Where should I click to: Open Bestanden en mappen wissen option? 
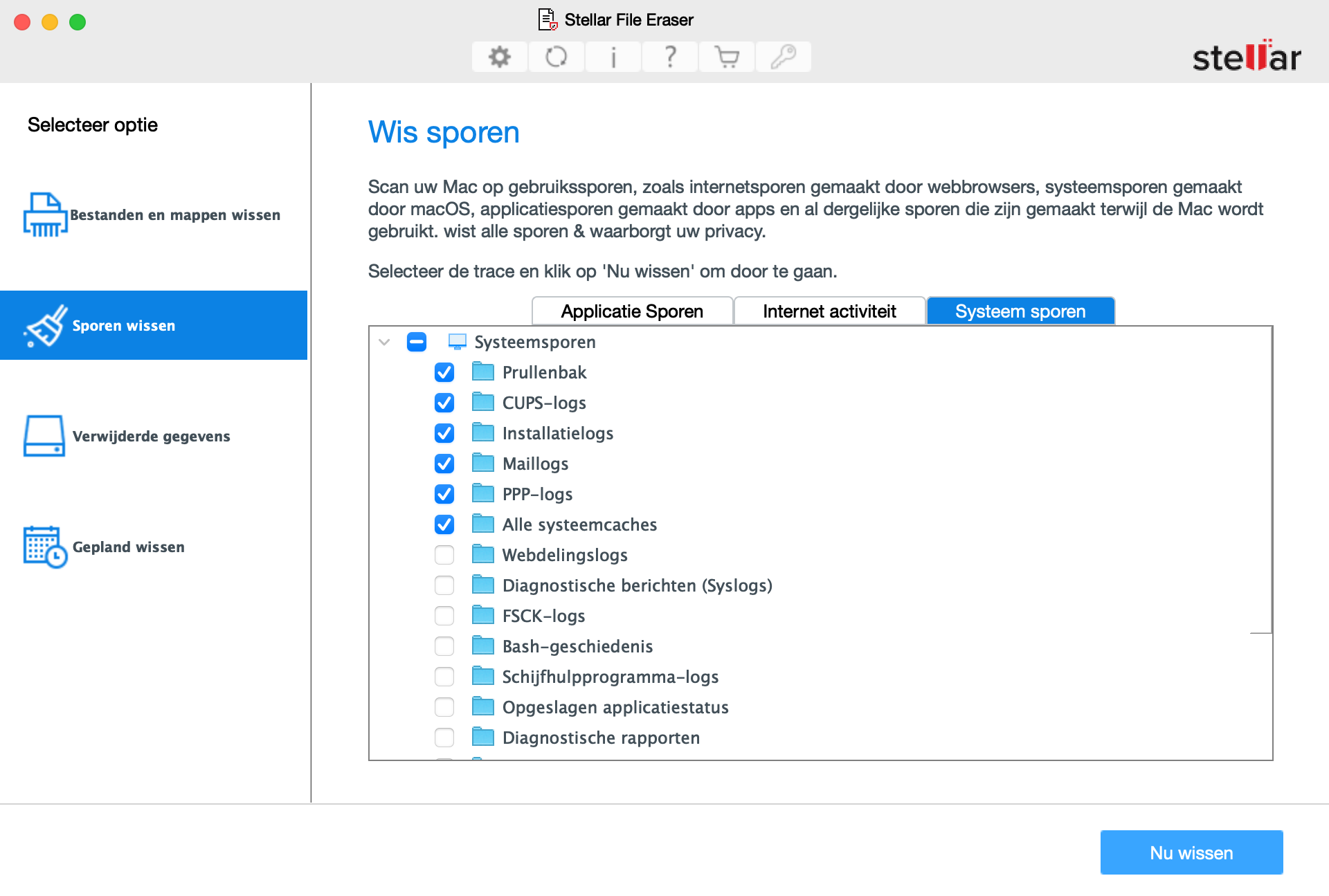pyautogui.click(x=154, y=214)
